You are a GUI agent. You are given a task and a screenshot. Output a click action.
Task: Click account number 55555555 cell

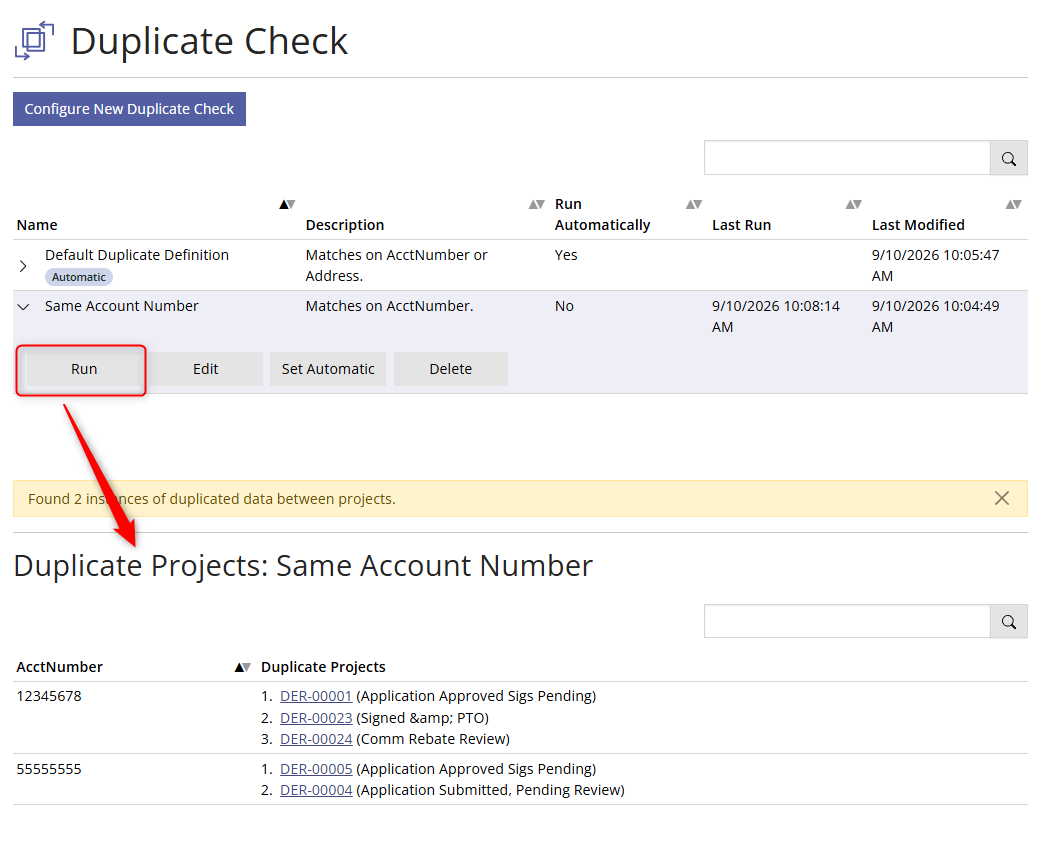49,769
